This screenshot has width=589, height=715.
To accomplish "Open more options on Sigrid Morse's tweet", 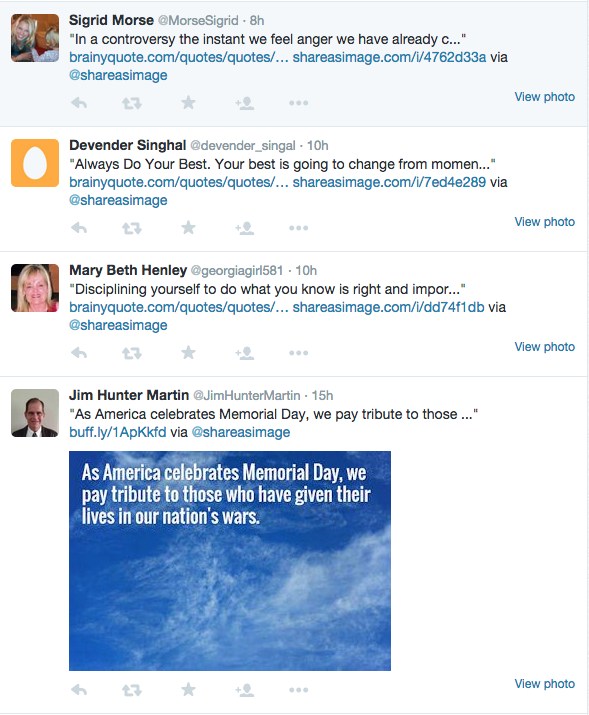I will point(299,103).
